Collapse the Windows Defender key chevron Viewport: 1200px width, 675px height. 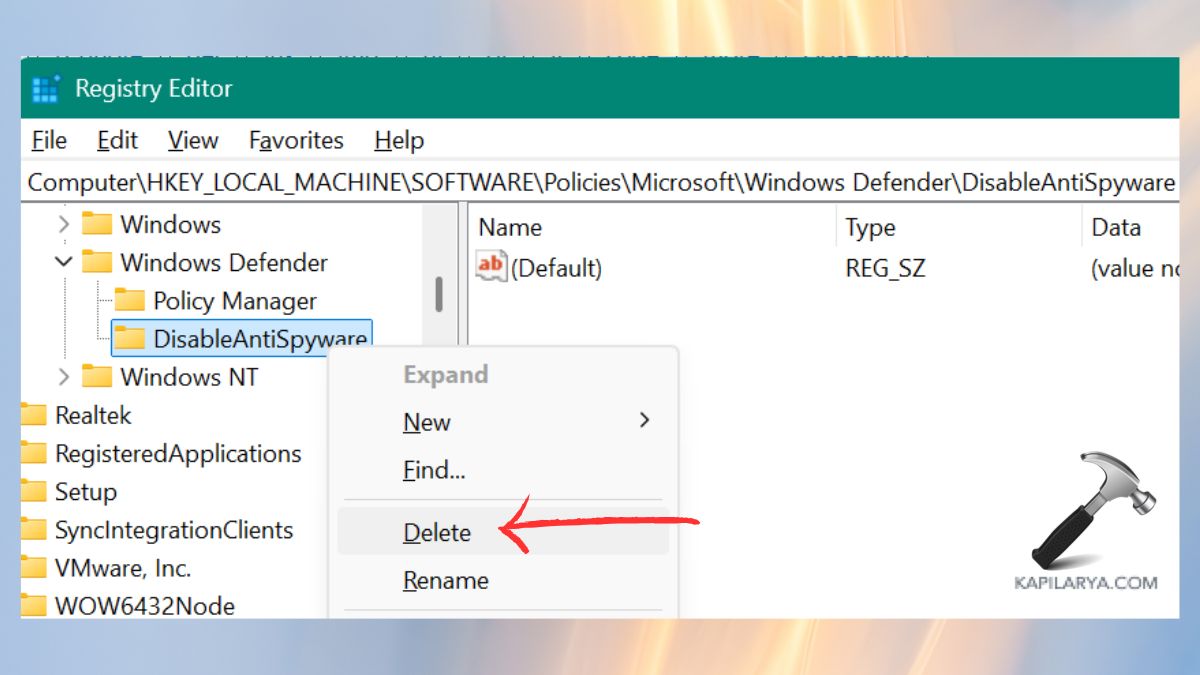tap(63, 263)
